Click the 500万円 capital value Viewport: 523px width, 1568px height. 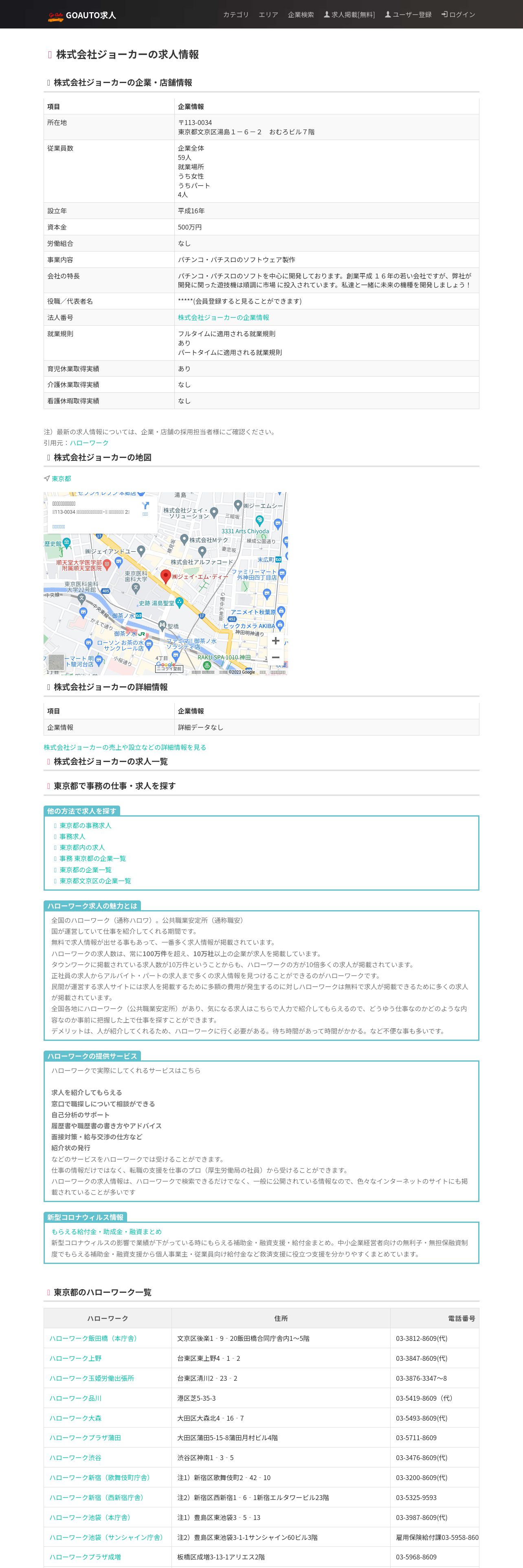tap(189, 227)
